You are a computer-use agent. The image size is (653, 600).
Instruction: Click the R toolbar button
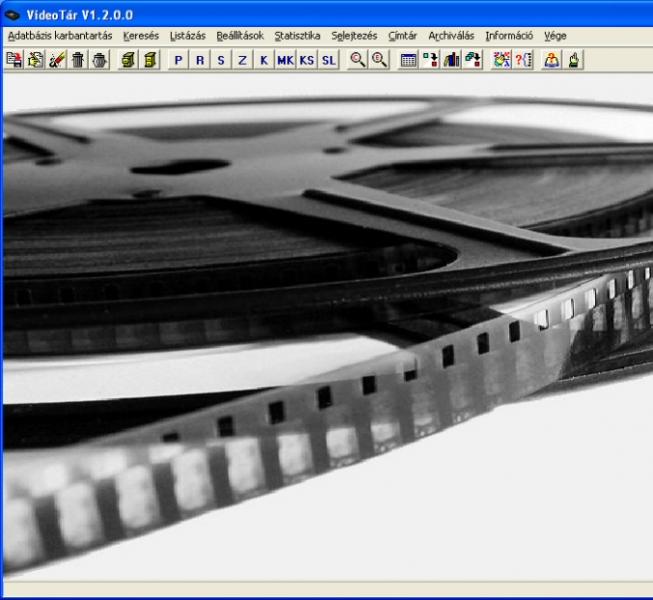(x=200, y=60)
